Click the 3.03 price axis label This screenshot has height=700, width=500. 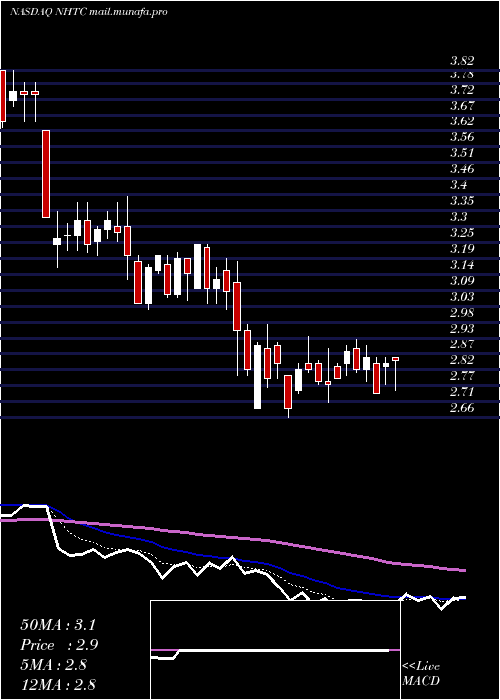(462, 297)
